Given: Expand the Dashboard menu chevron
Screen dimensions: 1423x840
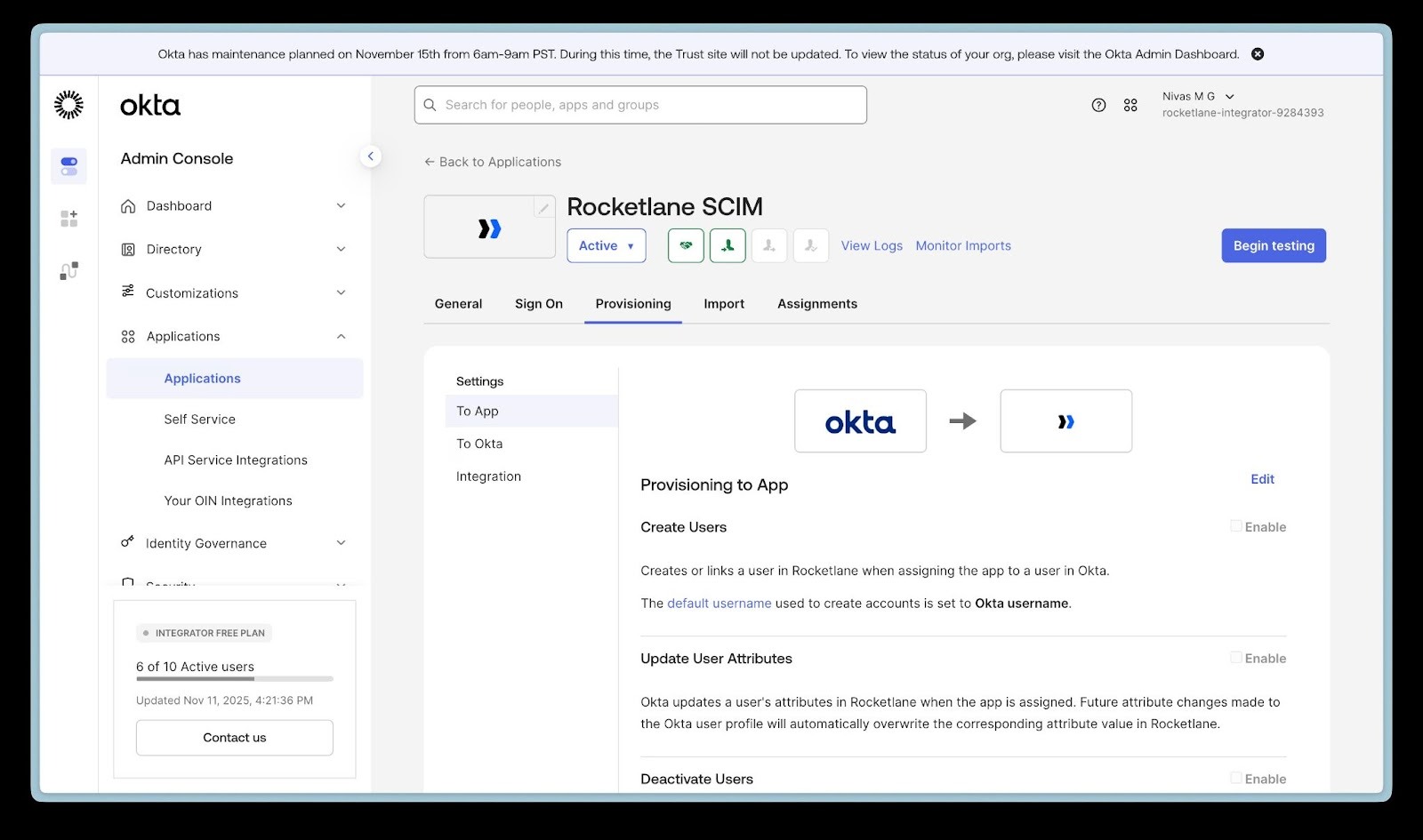Looking at the screenshot, I should click(x=341, y=206).
